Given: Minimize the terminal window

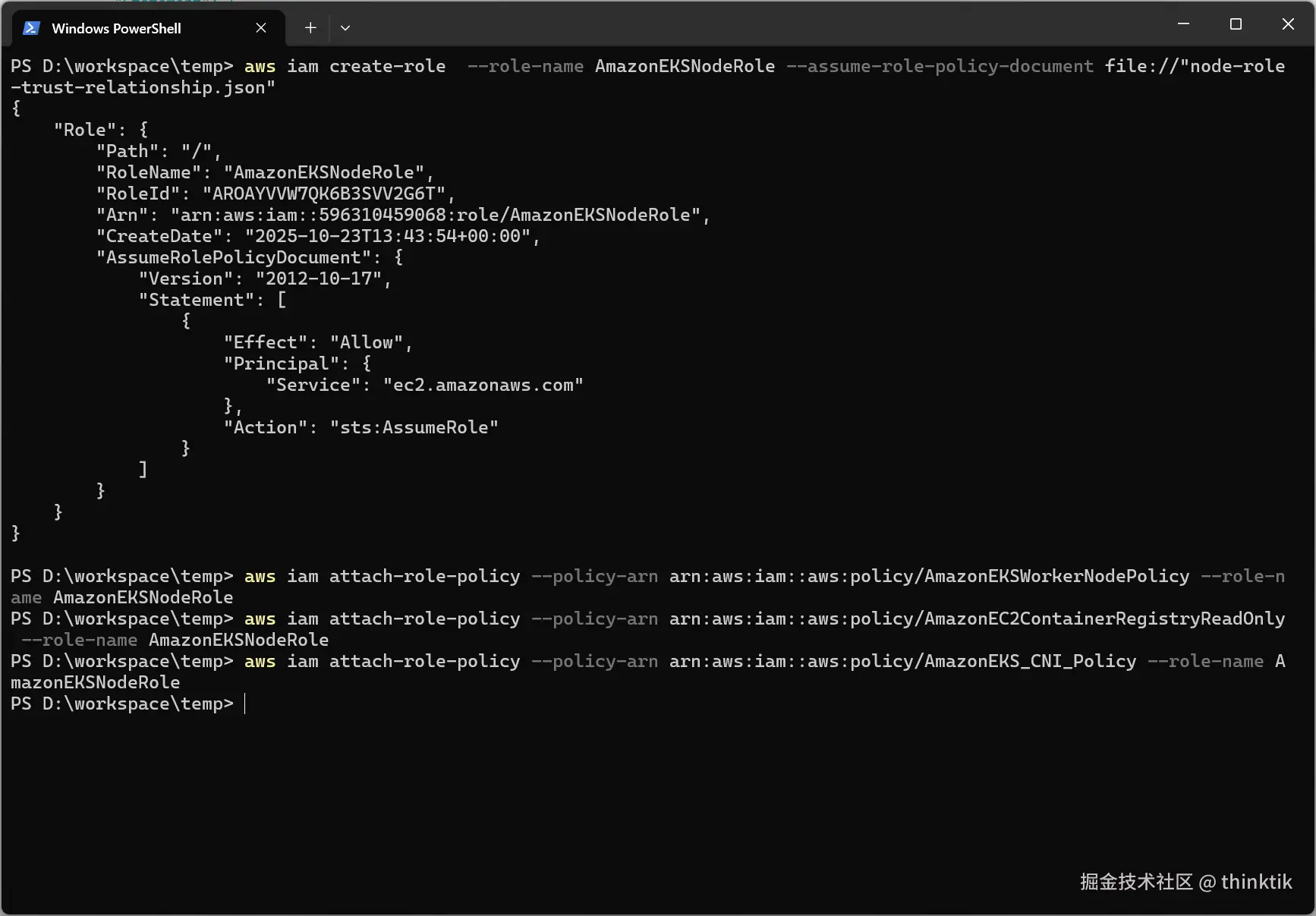Looking at the screenshot, I should click(1183, 24).
